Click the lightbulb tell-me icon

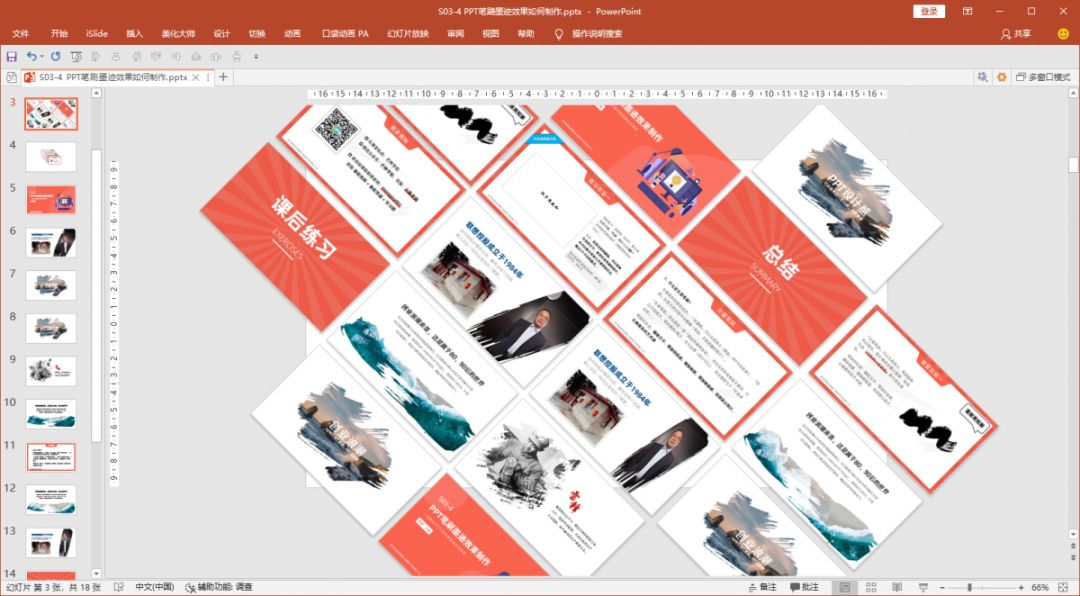pyautogui.click(x=559, y=34)
